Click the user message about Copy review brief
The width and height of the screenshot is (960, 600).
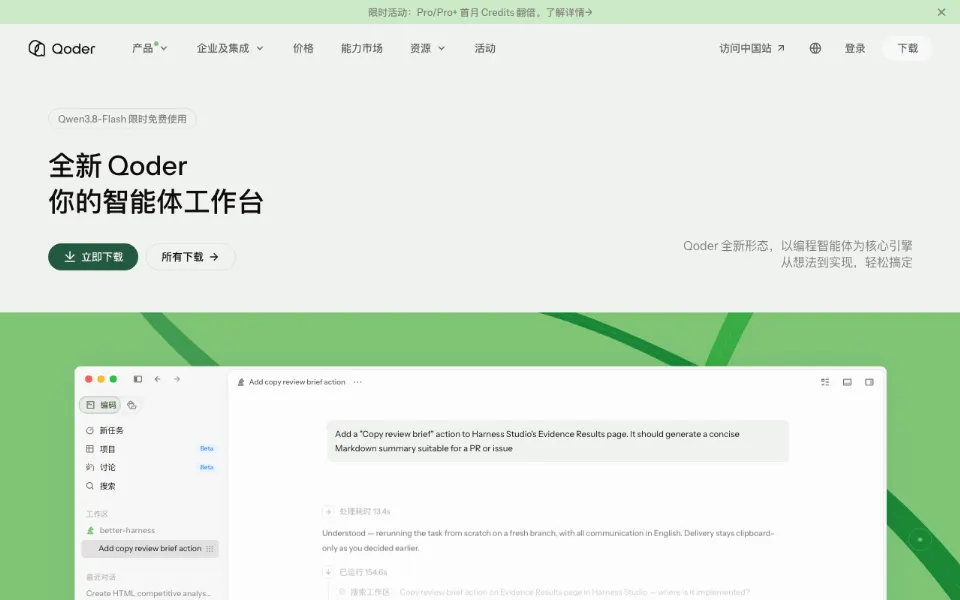558,441
